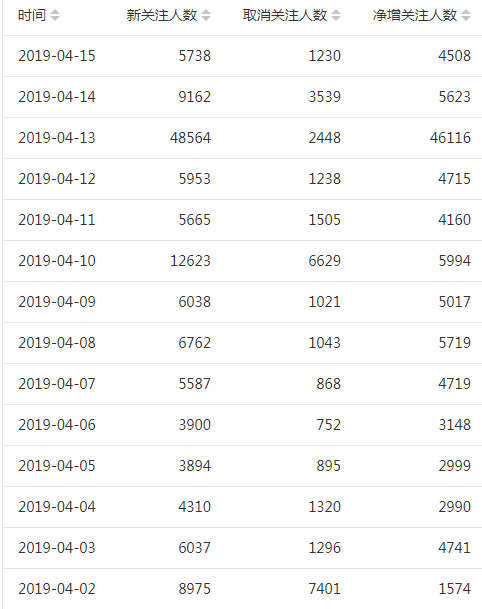The width and height of the screenshot is (482, 609).
Task: Select the 2019-04-10 date cell
Action: (57, 261)
